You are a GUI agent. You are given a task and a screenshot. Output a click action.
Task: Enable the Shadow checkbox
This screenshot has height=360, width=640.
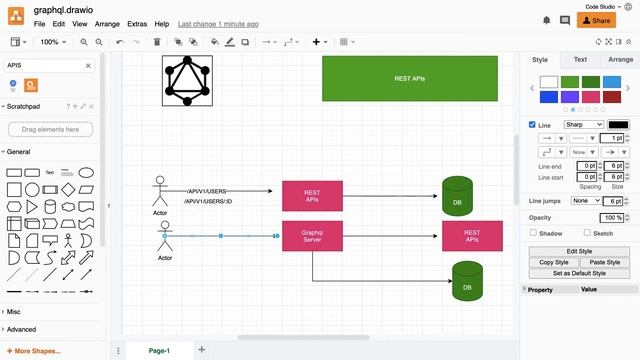533,233
